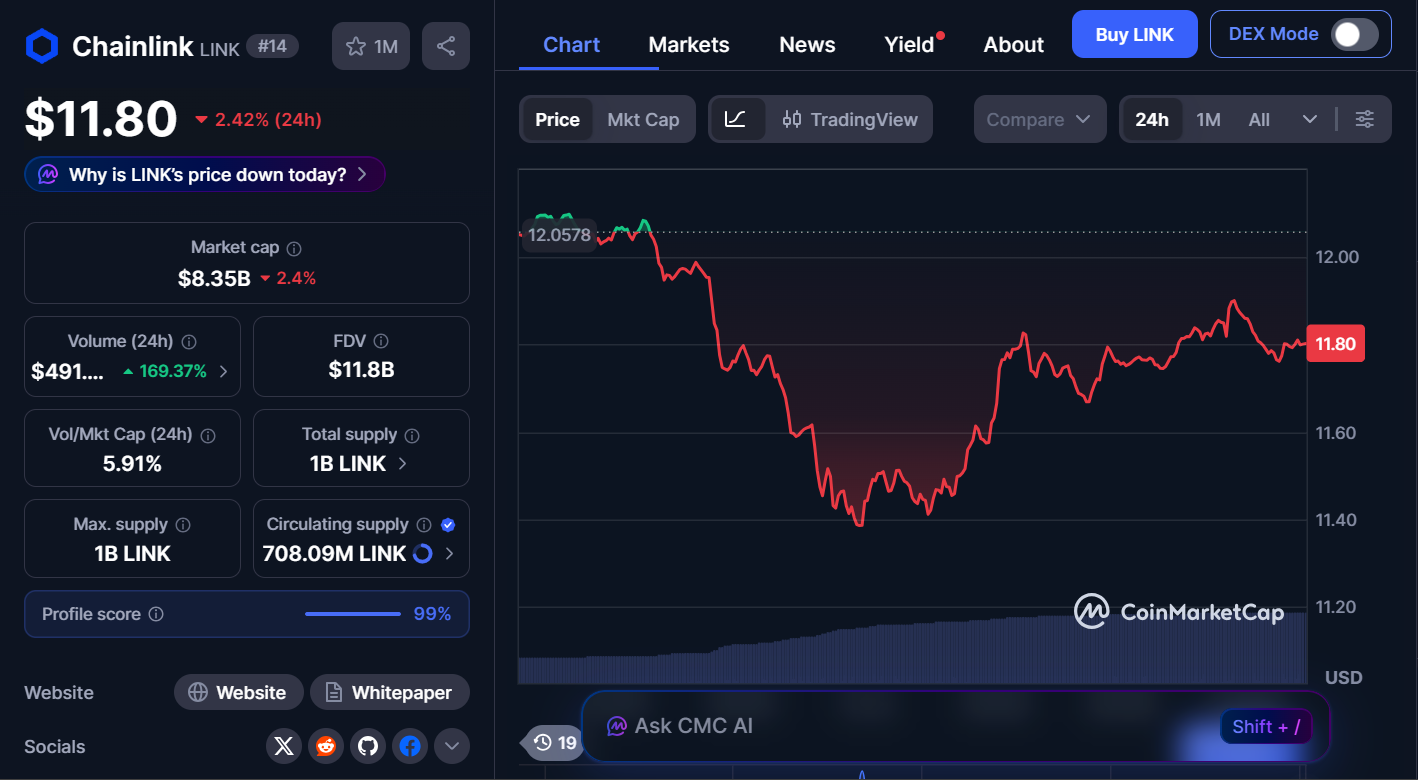Screen dimensions: 1418x780
Task: Open the GitHub social link
Action: pyautogui.click(x=368, y=746)
